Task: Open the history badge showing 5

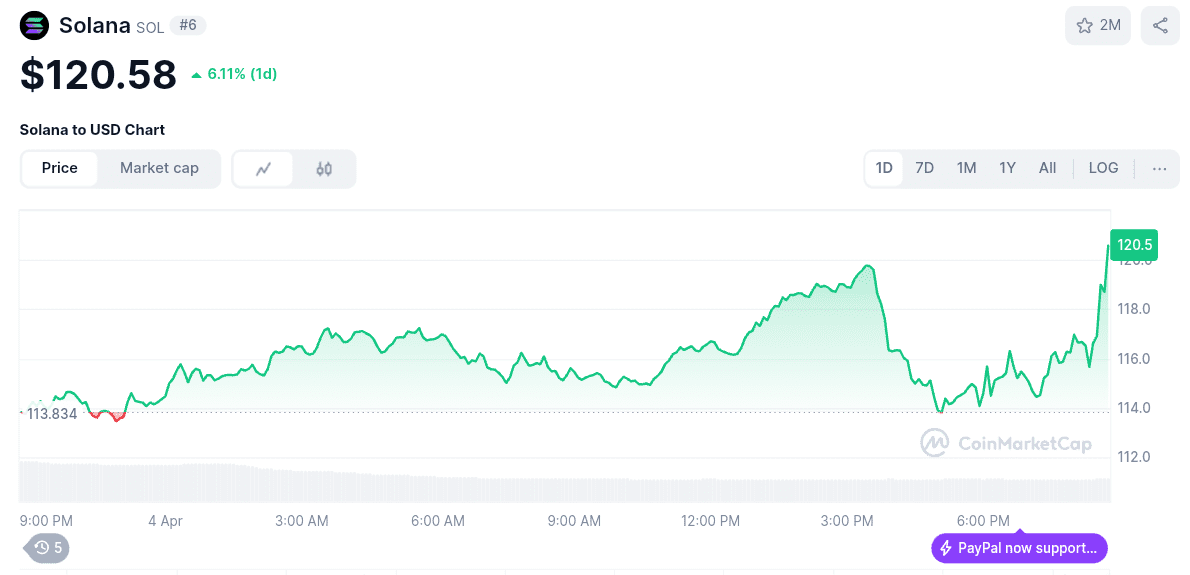Action: (47, 547)
